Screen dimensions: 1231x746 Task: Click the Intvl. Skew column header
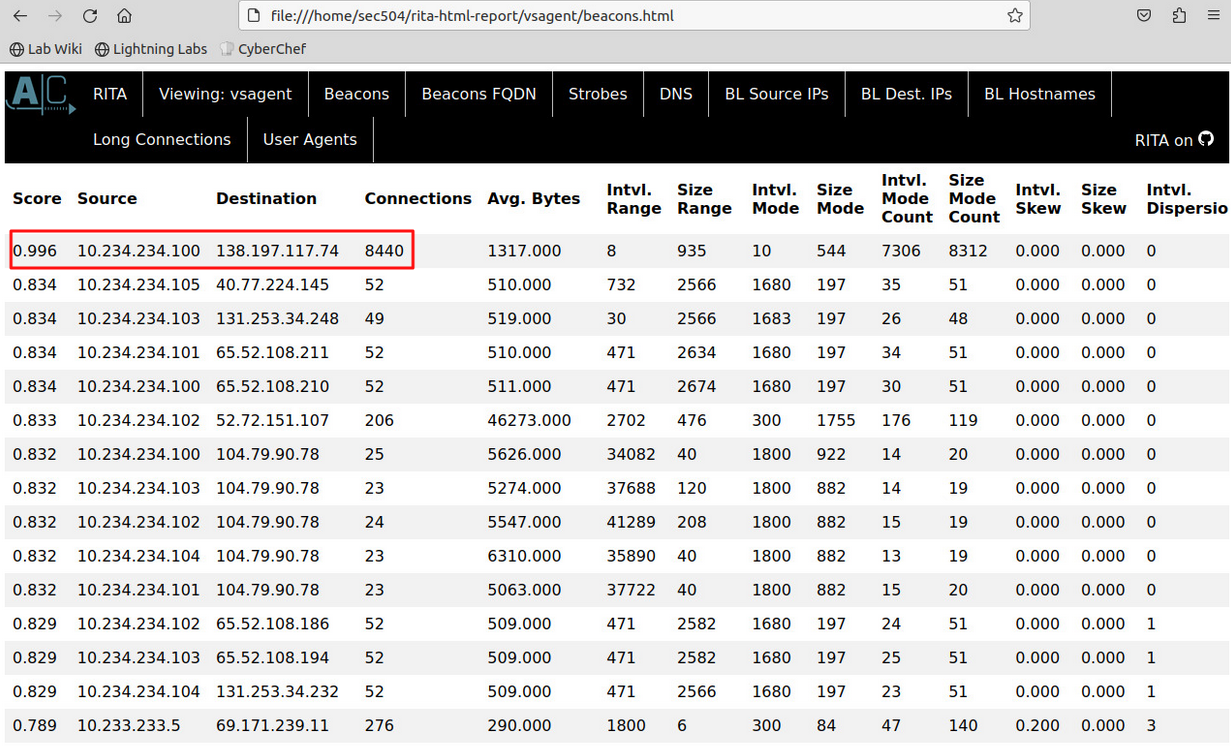pos(1038,199)
